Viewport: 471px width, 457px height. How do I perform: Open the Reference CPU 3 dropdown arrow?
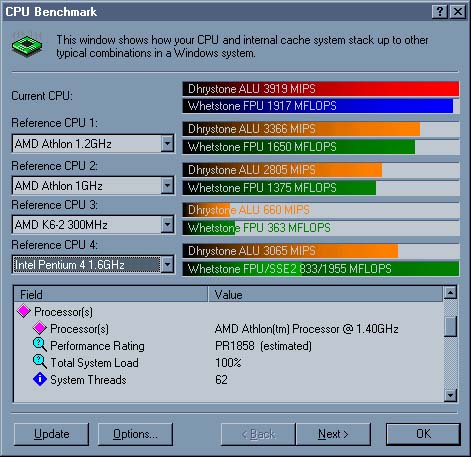click(167, 224)
